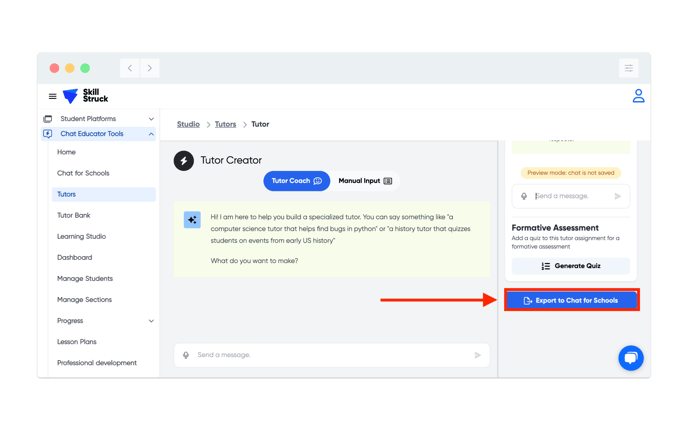Click the Student Platforms monitor icon

(x=48, y=119)
